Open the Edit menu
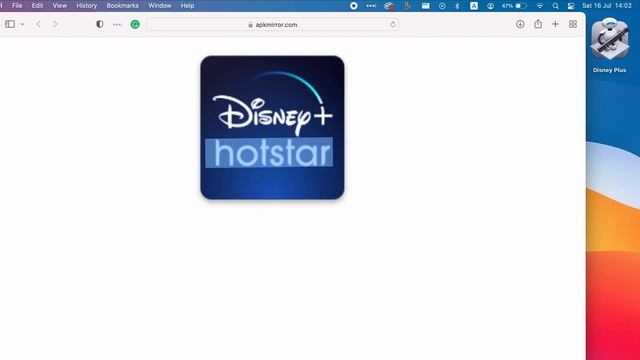Viewport: 640px width, 360px height. (x=38, y=6)
